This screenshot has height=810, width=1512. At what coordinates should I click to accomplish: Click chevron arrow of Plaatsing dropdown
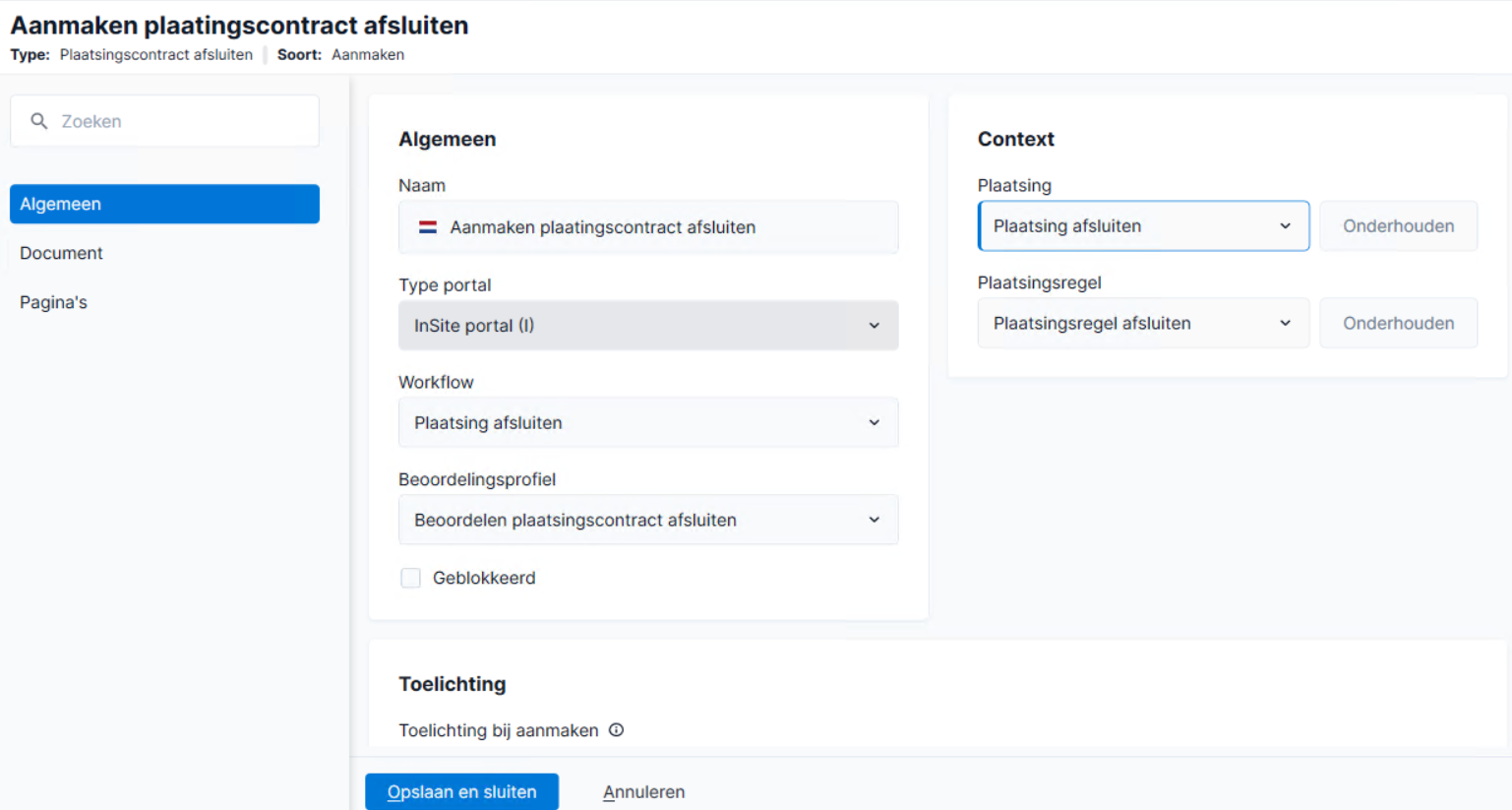1285,226
